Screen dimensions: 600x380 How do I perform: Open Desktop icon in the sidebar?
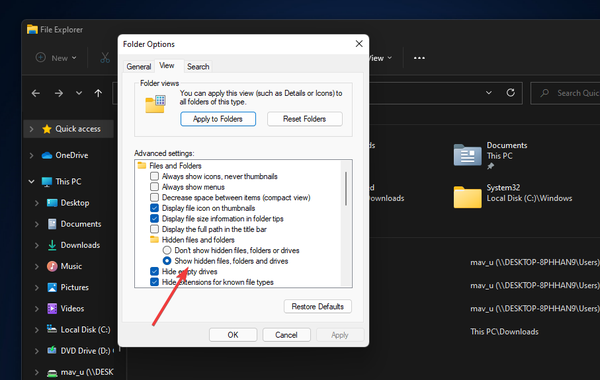(x=52, y=203)
